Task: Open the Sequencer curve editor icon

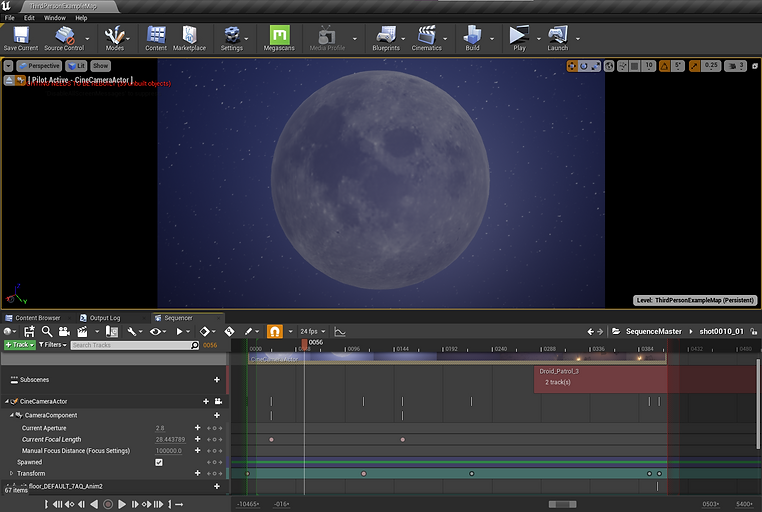Action: (x=339, y=331)
